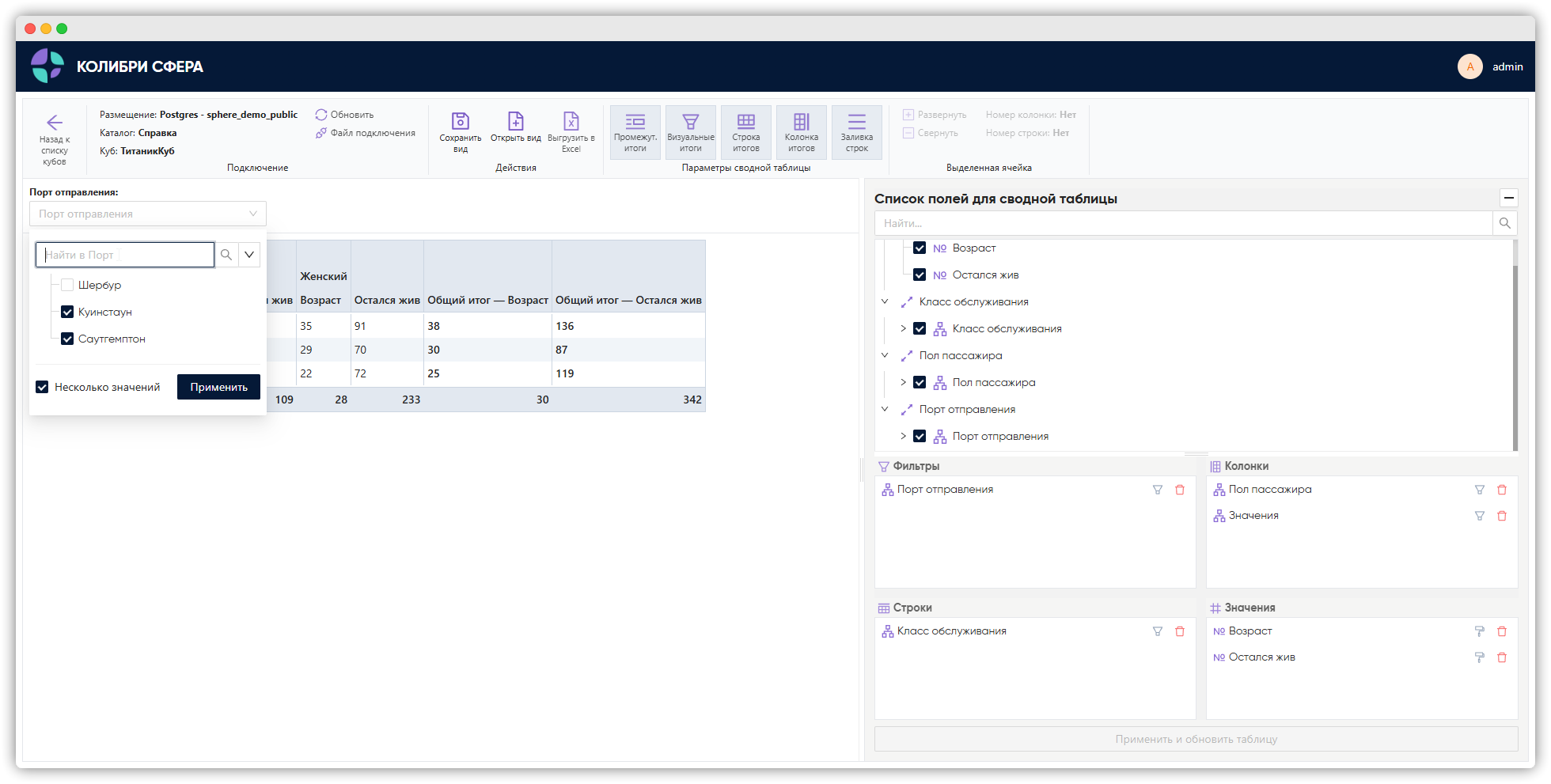Viewport: 1551px width, 784px height.
Task: Uncheck the Порт отправления hierarchy checkbox
Action: click(920, 436)
